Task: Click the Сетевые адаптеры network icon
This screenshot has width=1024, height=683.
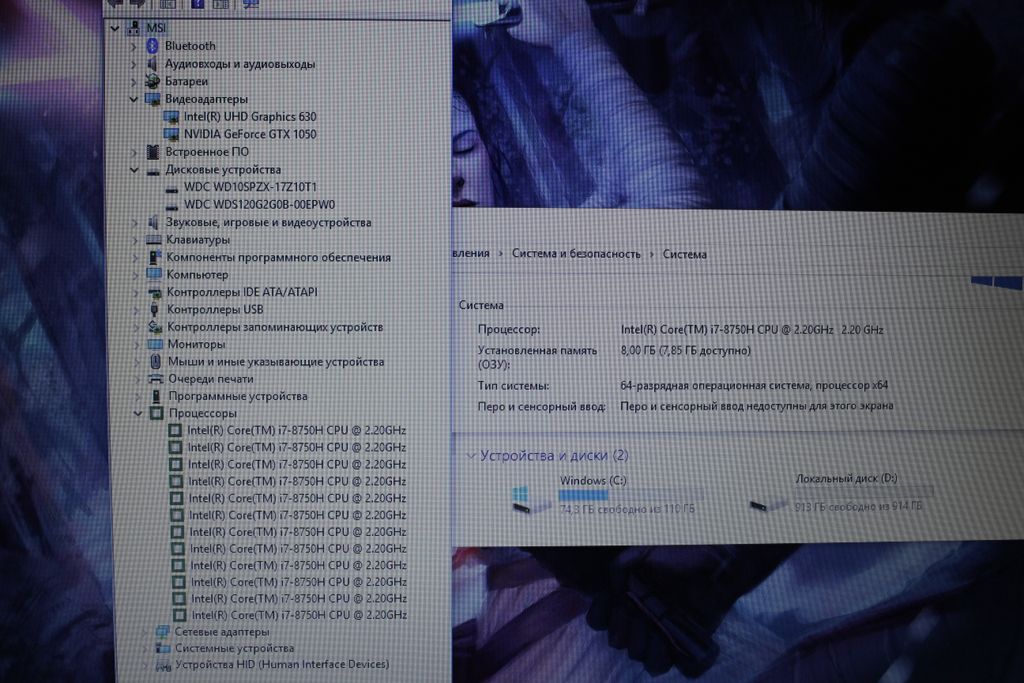Action: 162,632
